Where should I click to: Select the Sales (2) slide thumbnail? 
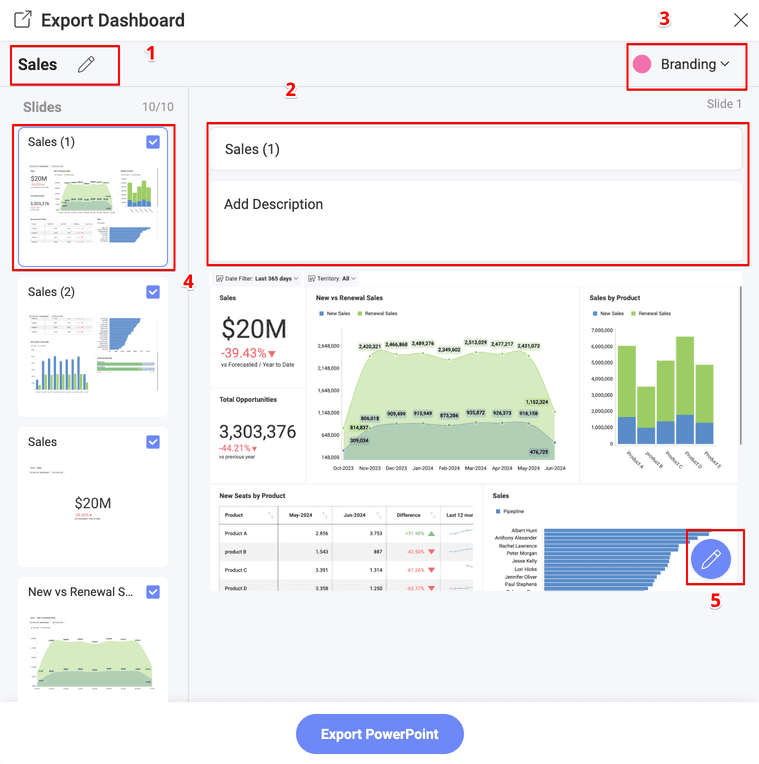[x=93, y=347]
